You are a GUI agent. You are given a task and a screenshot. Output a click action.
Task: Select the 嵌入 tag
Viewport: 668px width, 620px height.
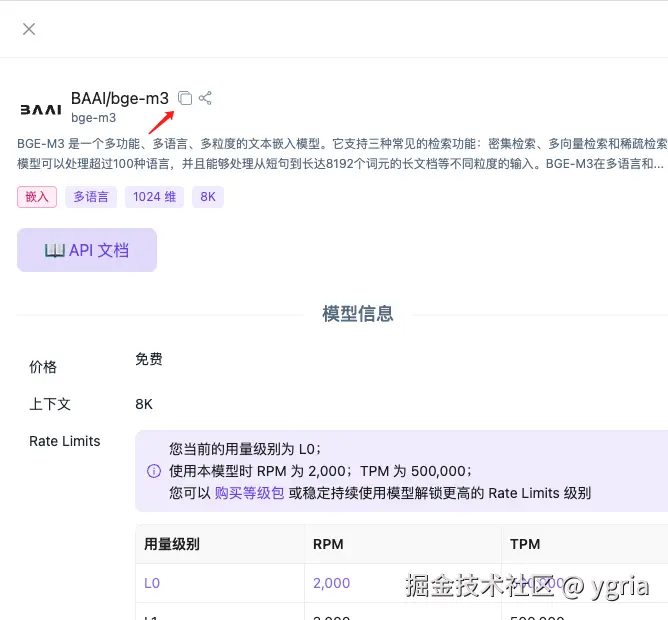[37, 197]
